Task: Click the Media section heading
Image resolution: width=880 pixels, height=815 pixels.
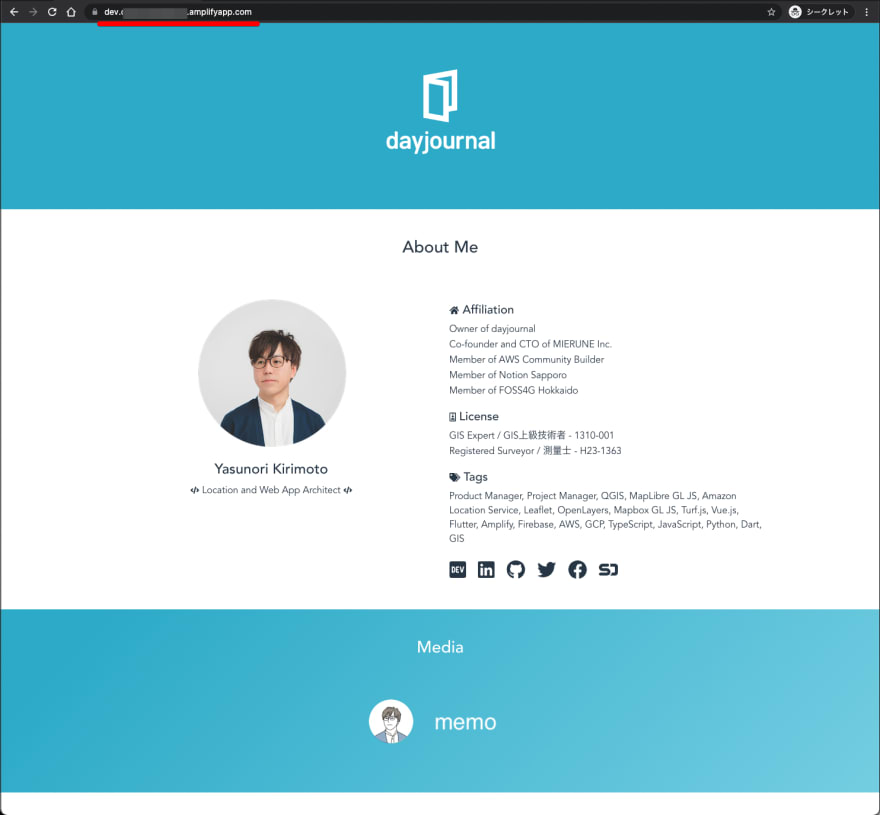Action: (440, 647)
